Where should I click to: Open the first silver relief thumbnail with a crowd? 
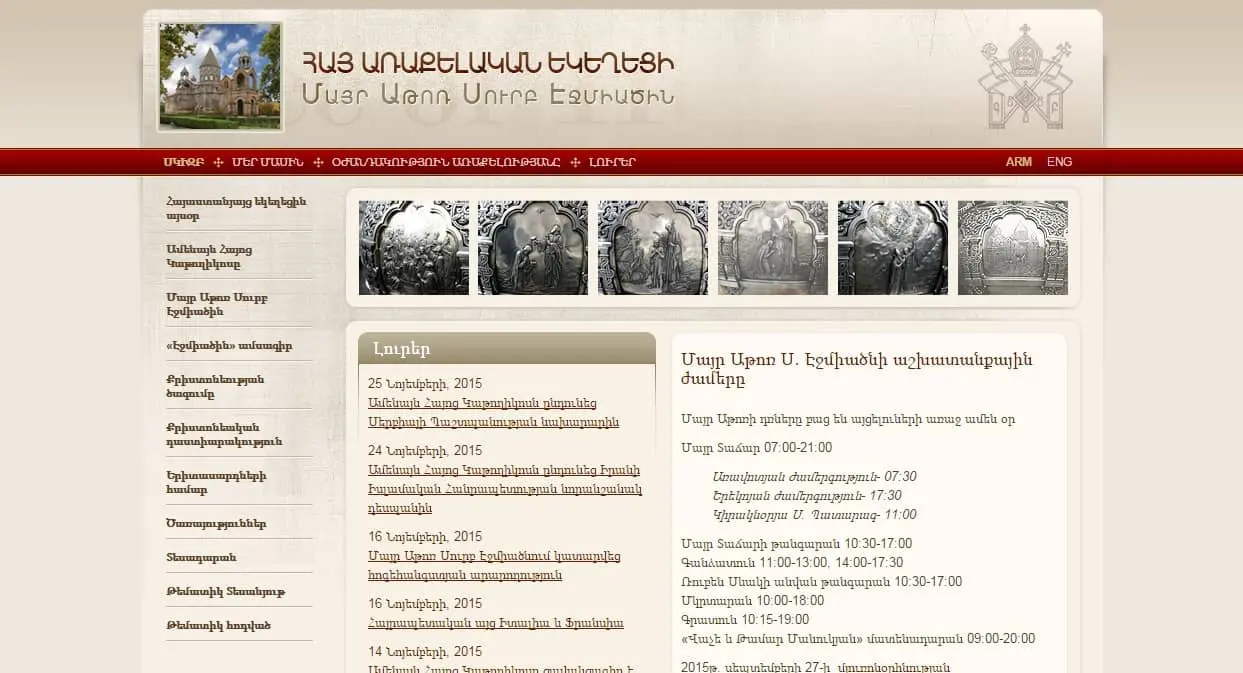click(x=414, y=248)
